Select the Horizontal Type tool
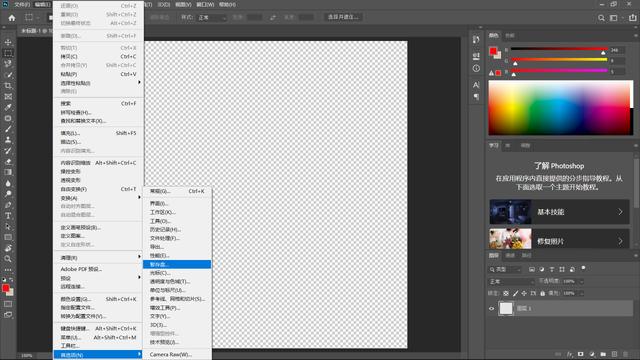Screen dimensions: 640x360 click(8, 216)
